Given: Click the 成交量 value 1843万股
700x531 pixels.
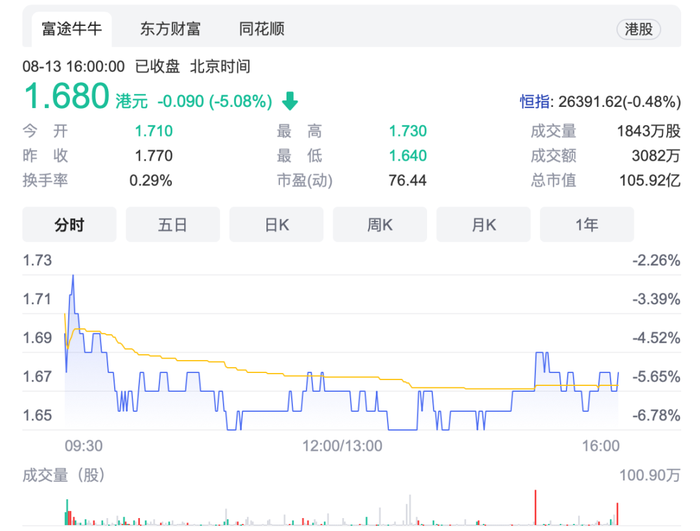Looking at the screenshot, I should pyautogui.click(x=649, y=131).
